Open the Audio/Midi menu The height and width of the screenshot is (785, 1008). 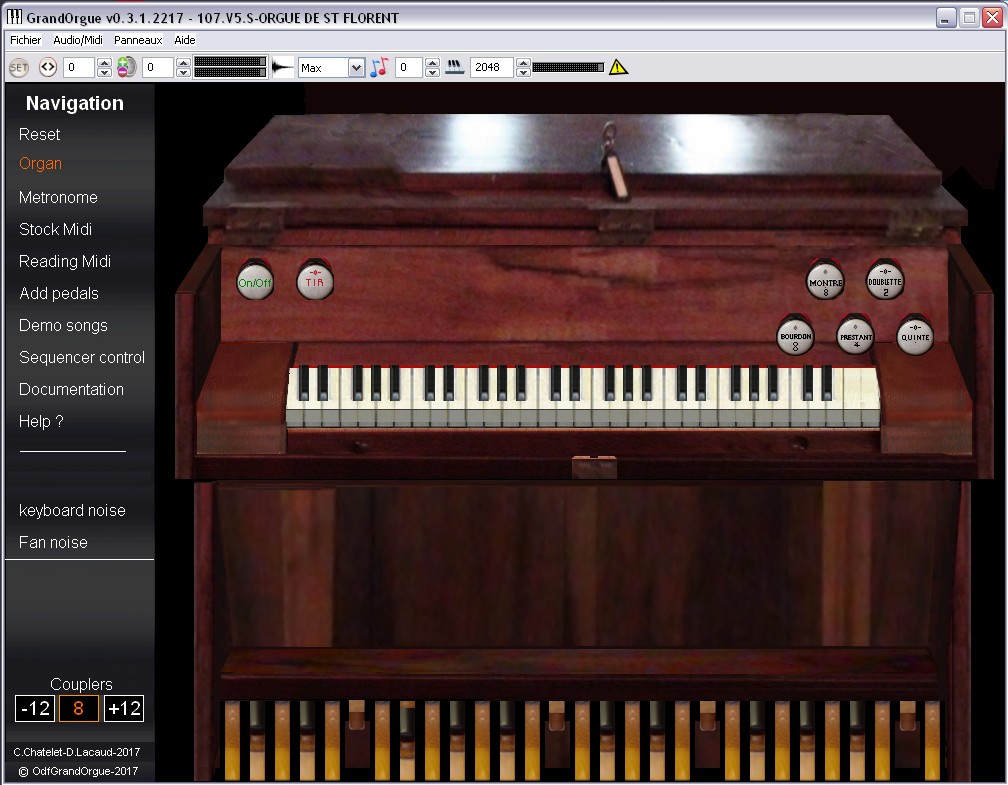77,40
